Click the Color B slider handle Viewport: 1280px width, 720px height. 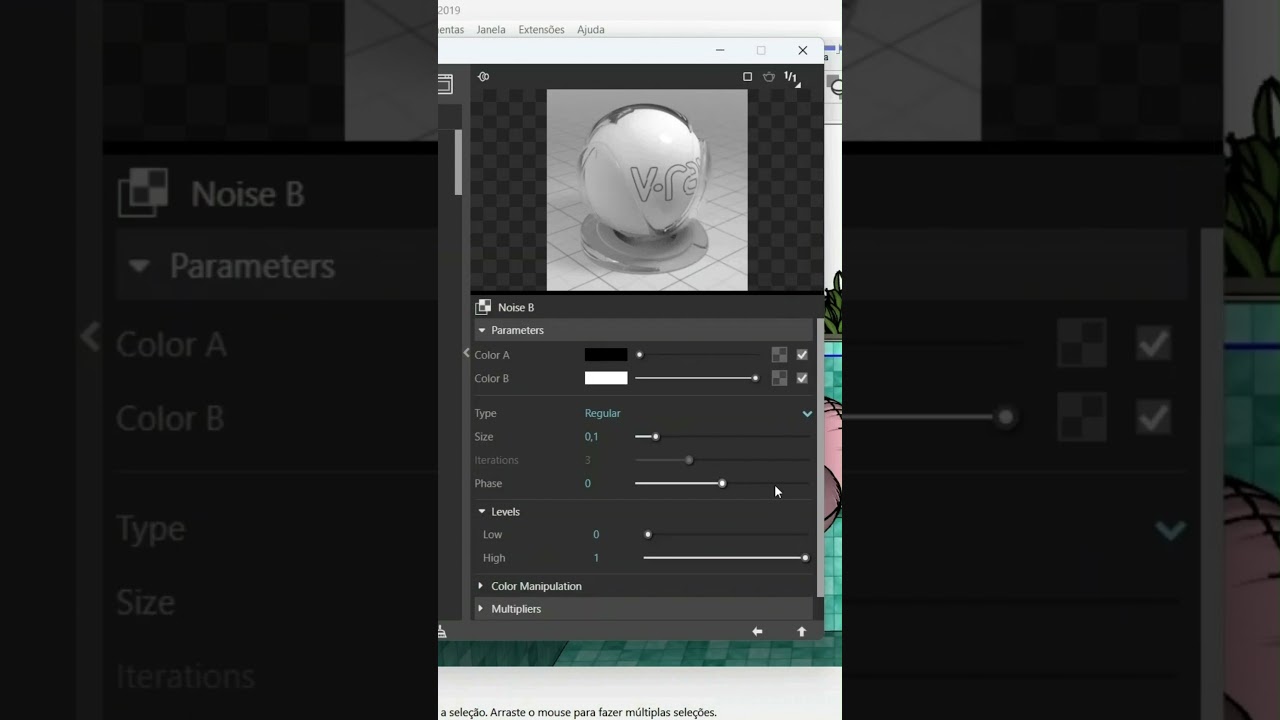pos(755,378)
